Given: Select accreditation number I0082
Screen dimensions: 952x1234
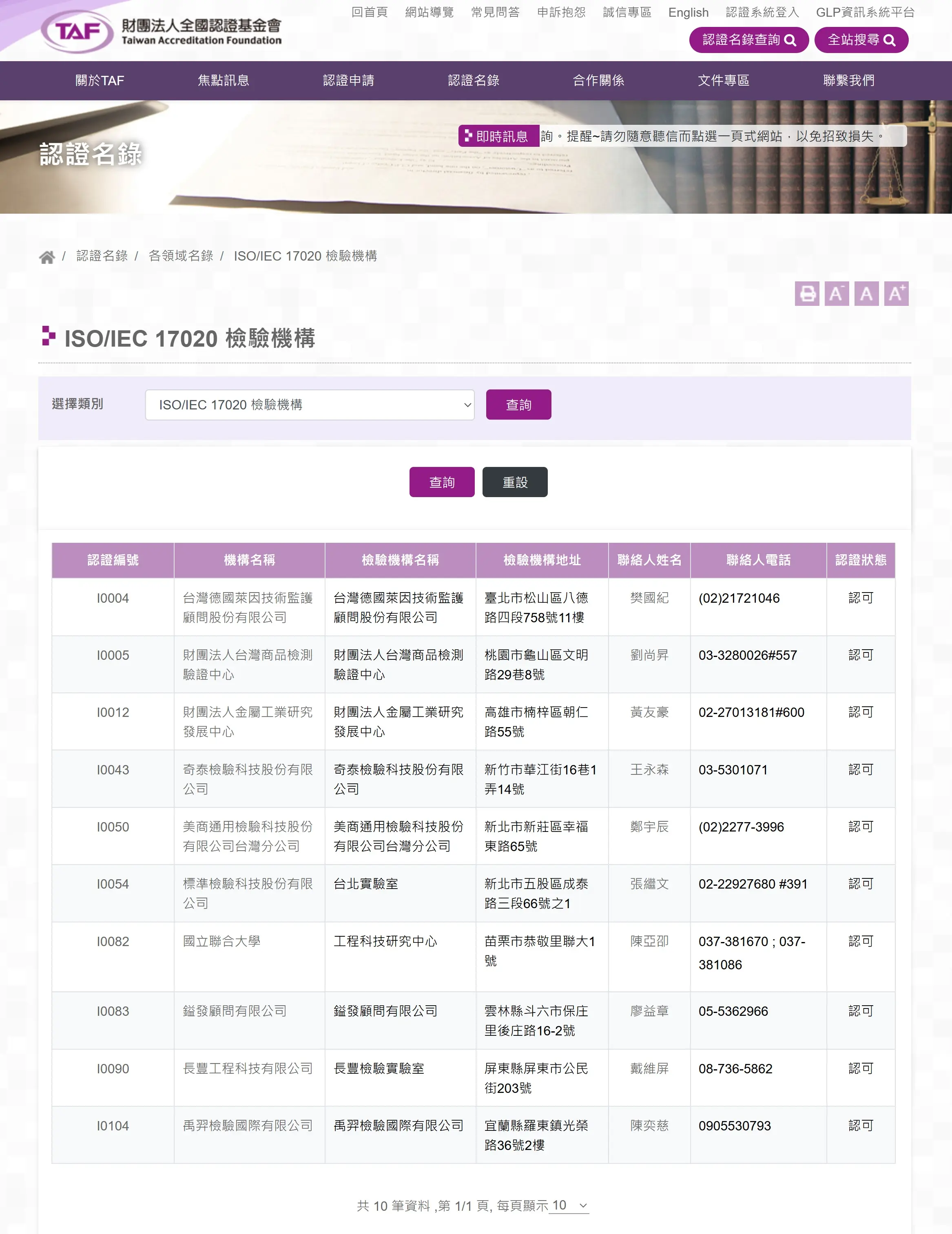Looking at the screenshot, I should 113,942.
